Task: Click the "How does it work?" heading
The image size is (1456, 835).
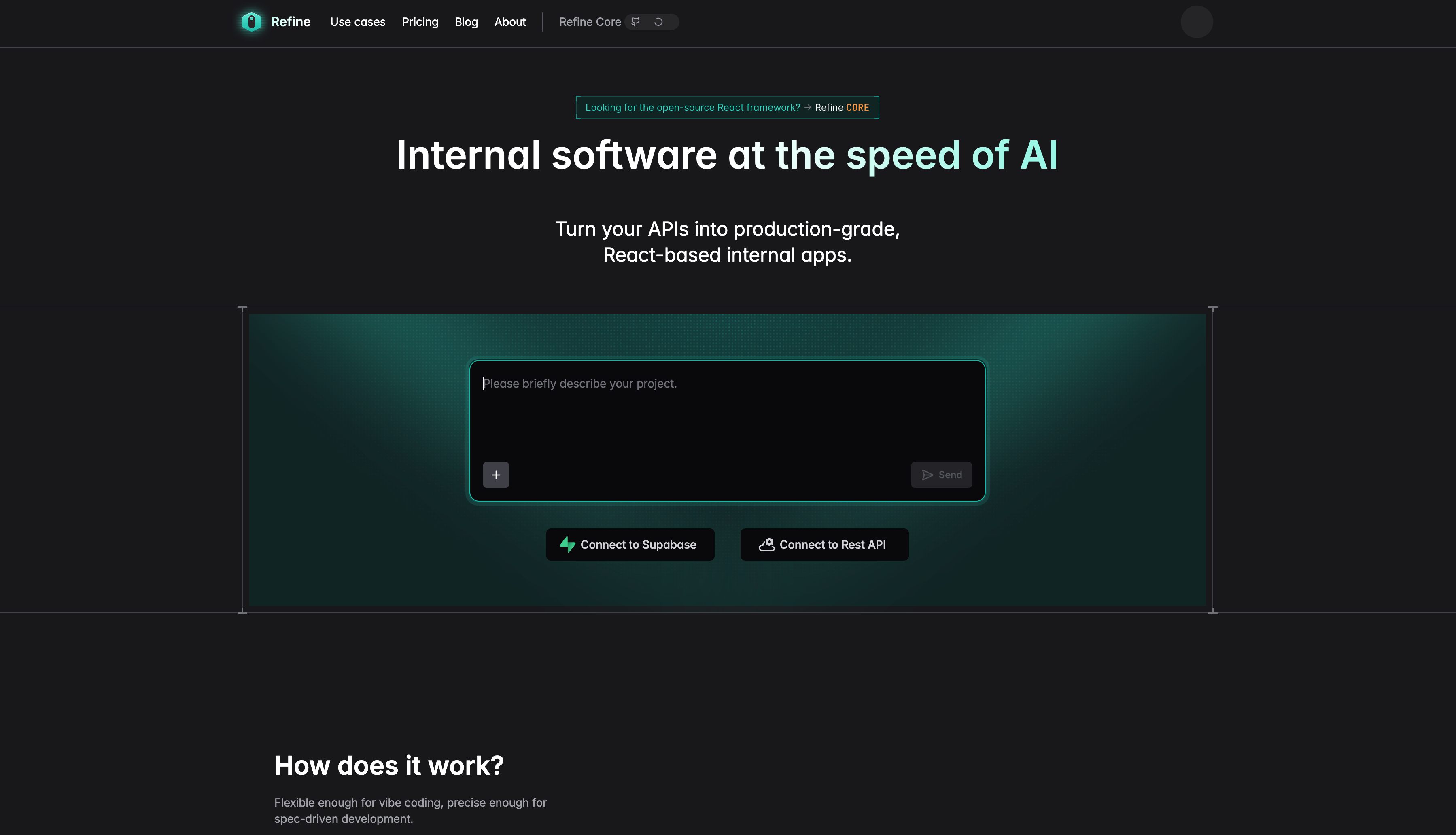Action: pyautogui.click(x=389, y=765)
